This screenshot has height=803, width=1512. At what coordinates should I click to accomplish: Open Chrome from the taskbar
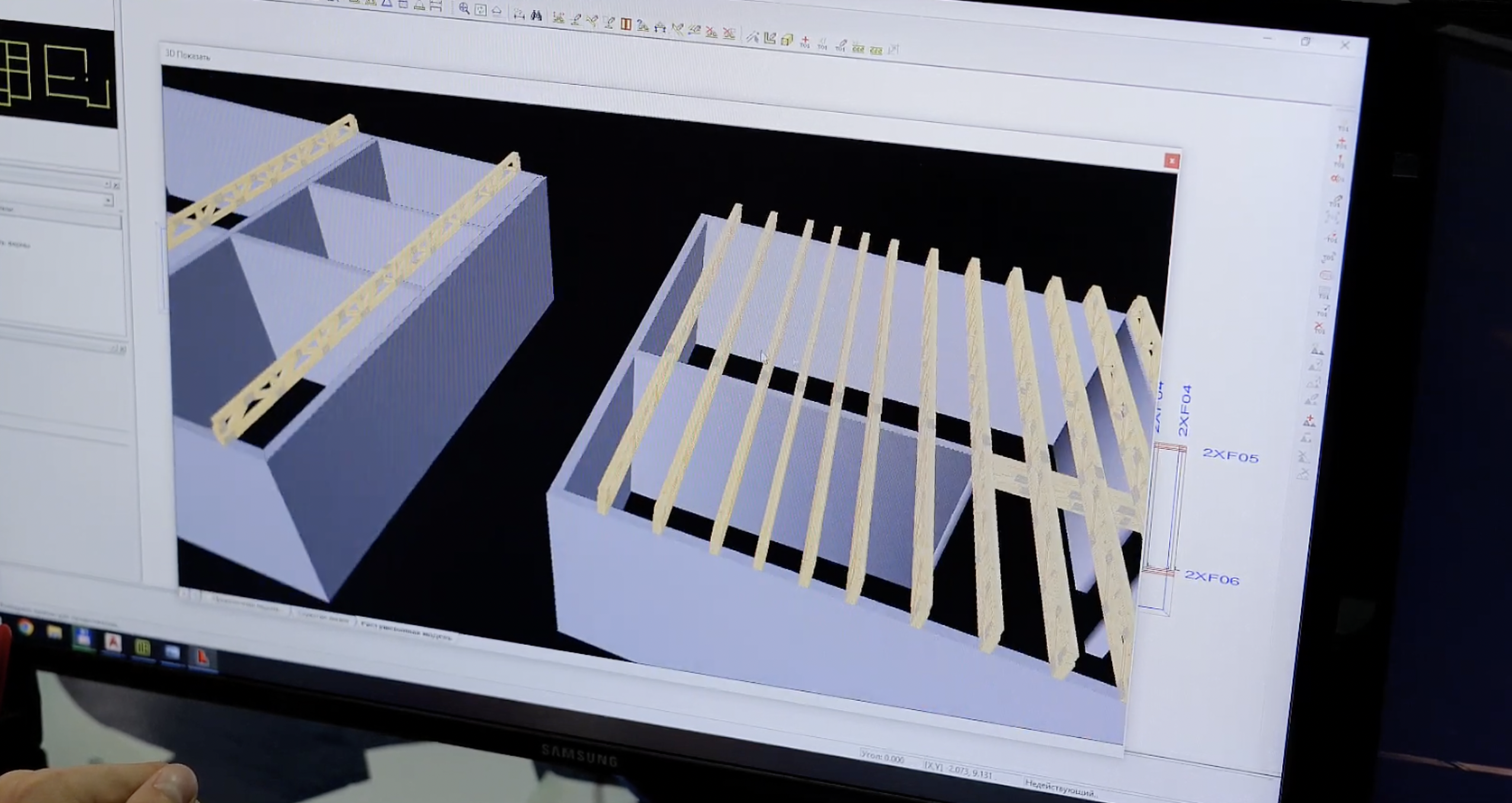coord(25,627)
